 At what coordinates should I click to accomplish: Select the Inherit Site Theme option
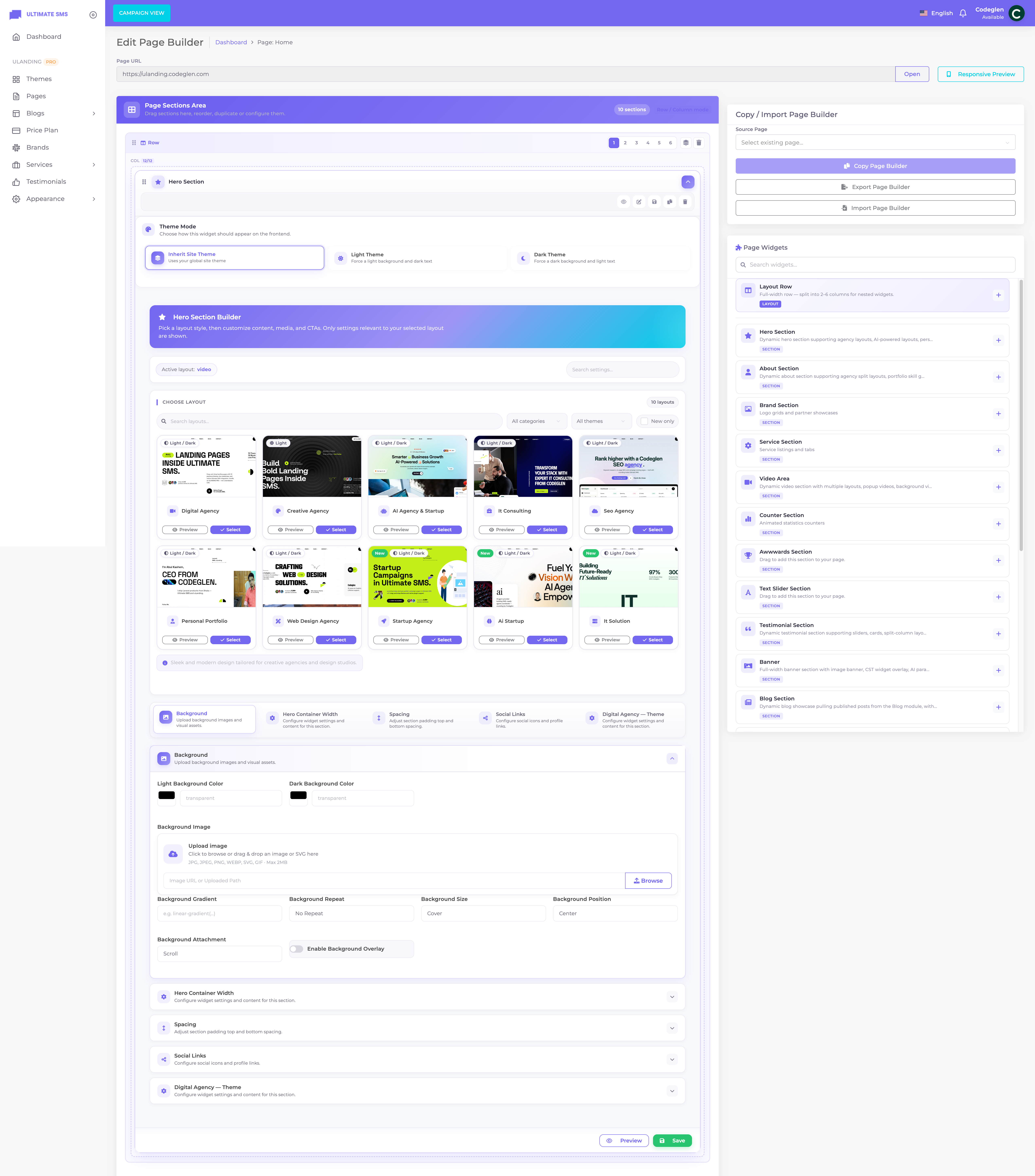coord(234,258)
